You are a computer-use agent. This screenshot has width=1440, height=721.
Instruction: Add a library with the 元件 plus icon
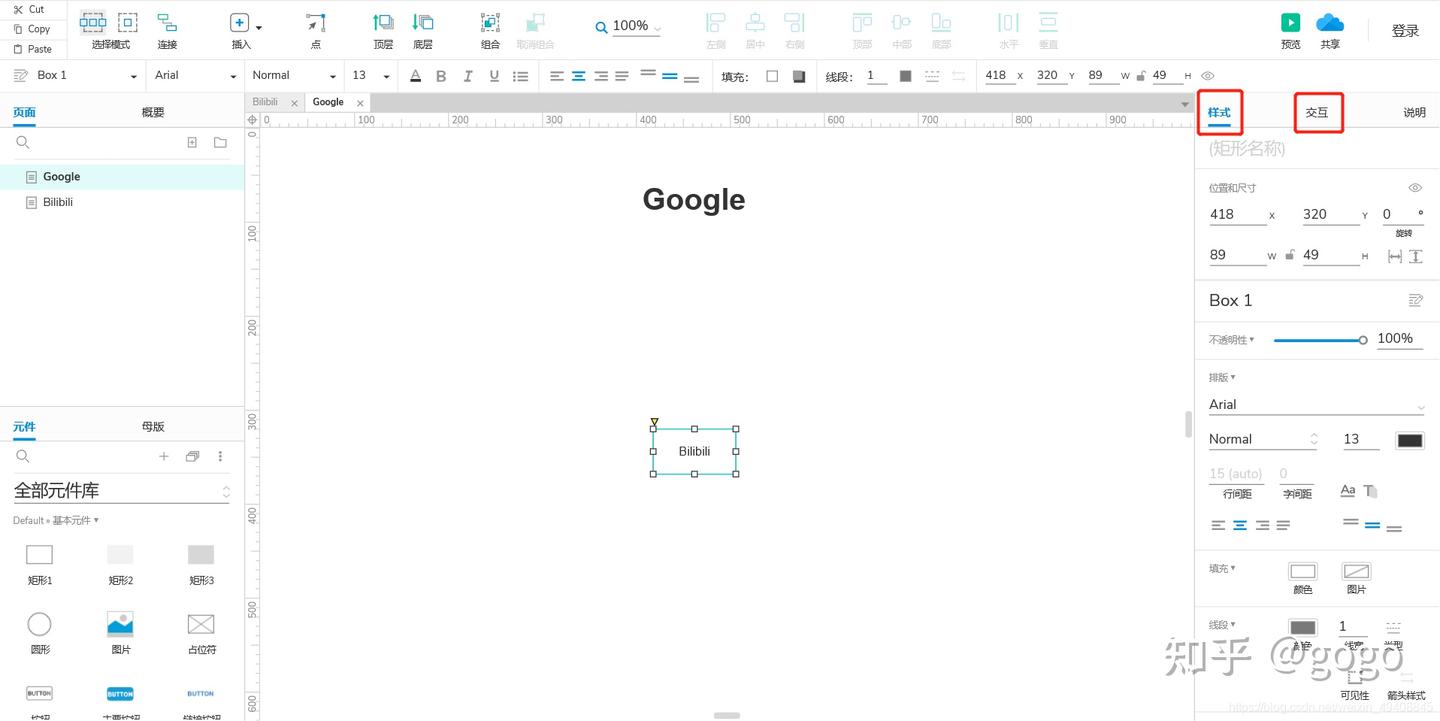pos(164,456)
